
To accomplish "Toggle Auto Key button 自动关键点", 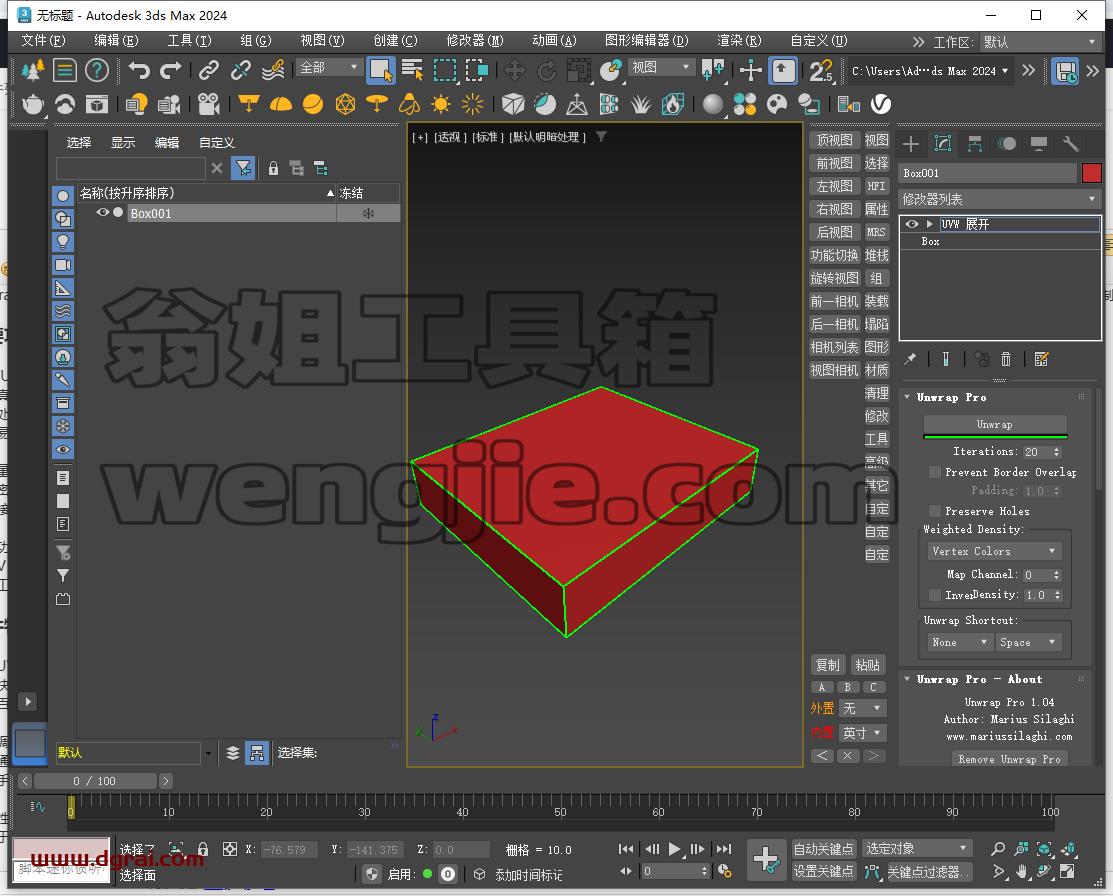I will (823, 848).
